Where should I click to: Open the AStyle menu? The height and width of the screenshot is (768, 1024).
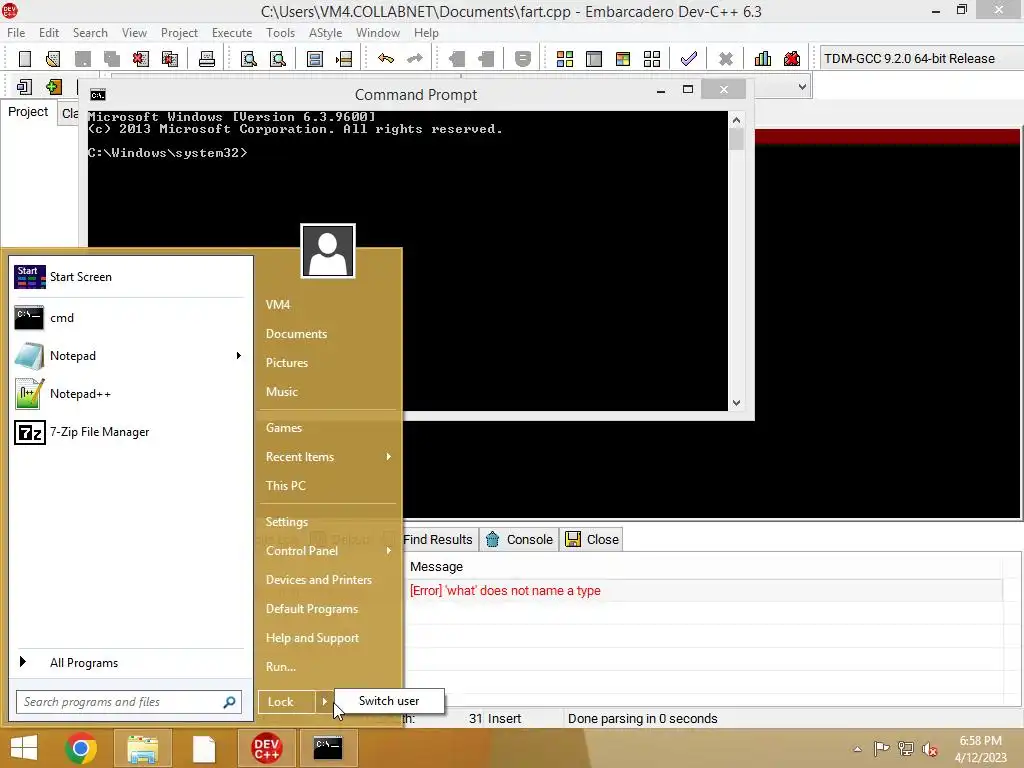[325, 33]
